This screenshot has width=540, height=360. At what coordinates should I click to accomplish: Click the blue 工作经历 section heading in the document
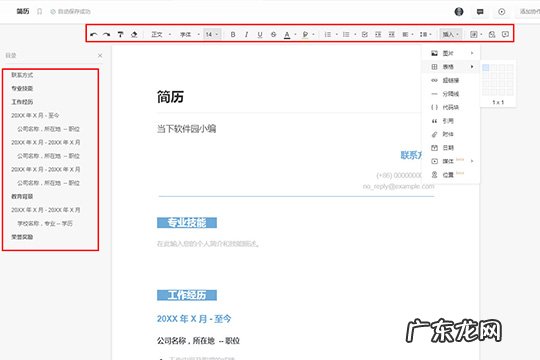(187, 295)
